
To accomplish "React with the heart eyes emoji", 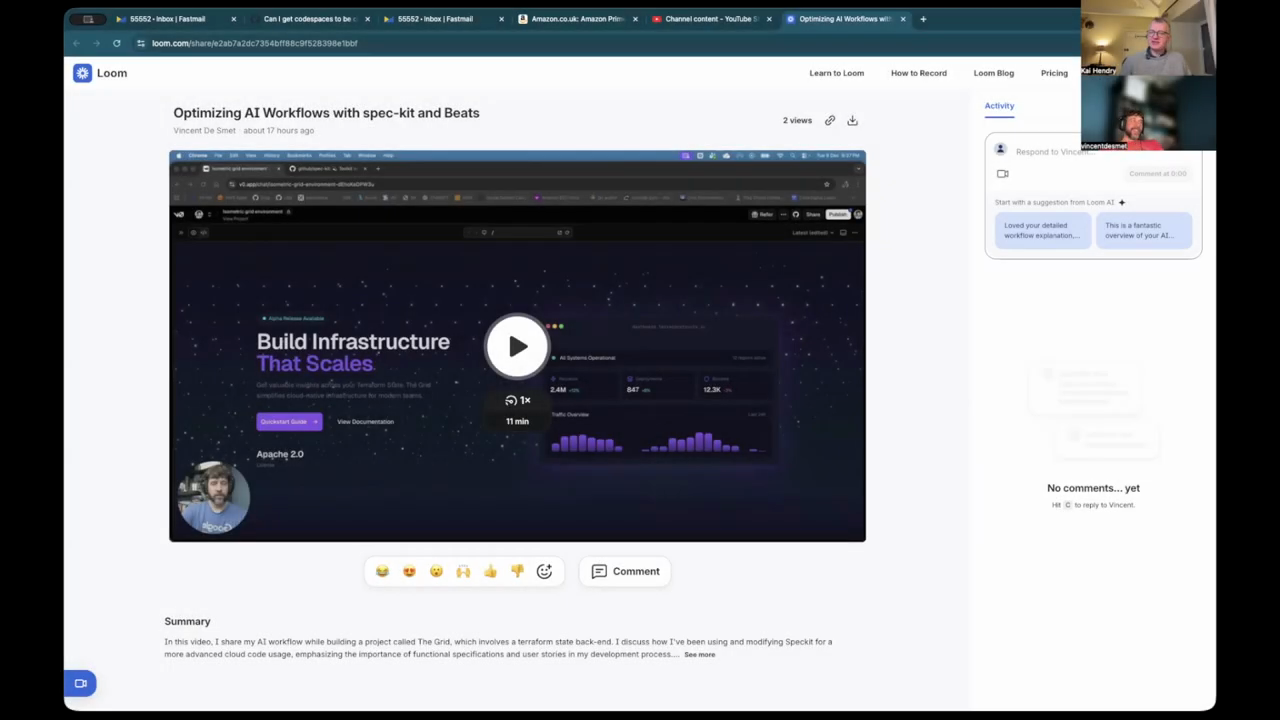I will pyautogui.click(x=409, y=571).
